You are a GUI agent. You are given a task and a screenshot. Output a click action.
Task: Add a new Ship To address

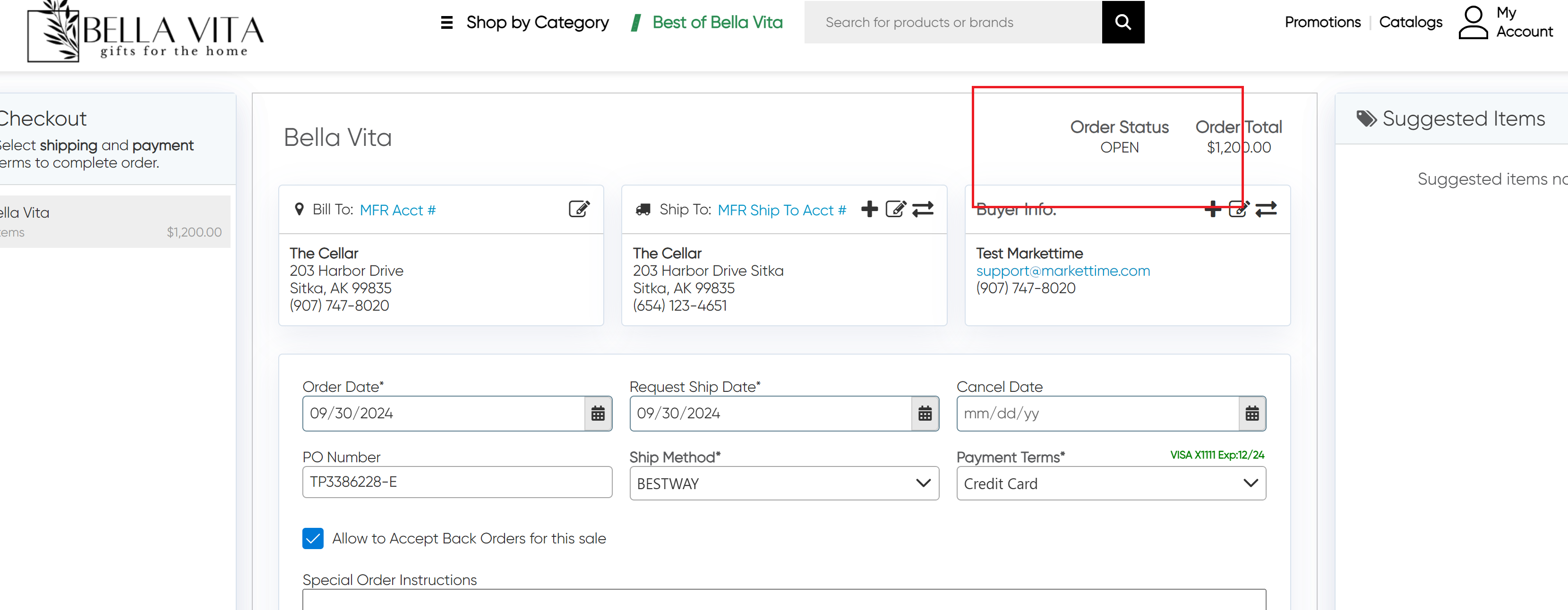[x=869, y=209]
